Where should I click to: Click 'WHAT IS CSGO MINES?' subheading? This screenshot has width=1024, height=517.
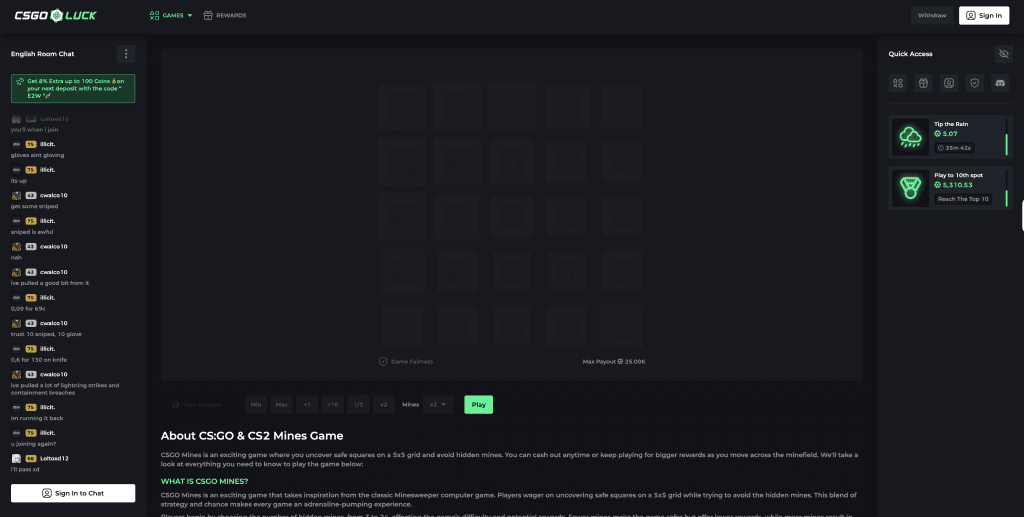pyautogui.click(x=204, y=481)
